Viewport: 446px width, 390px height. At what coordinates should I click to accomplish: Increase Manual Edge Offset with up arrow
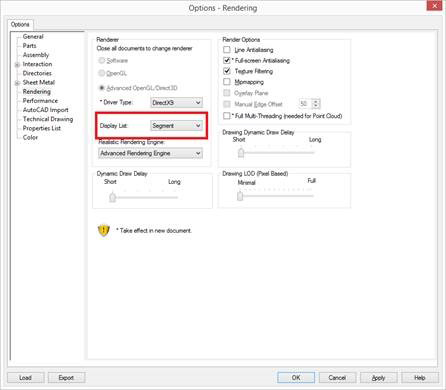coord(316,101)
